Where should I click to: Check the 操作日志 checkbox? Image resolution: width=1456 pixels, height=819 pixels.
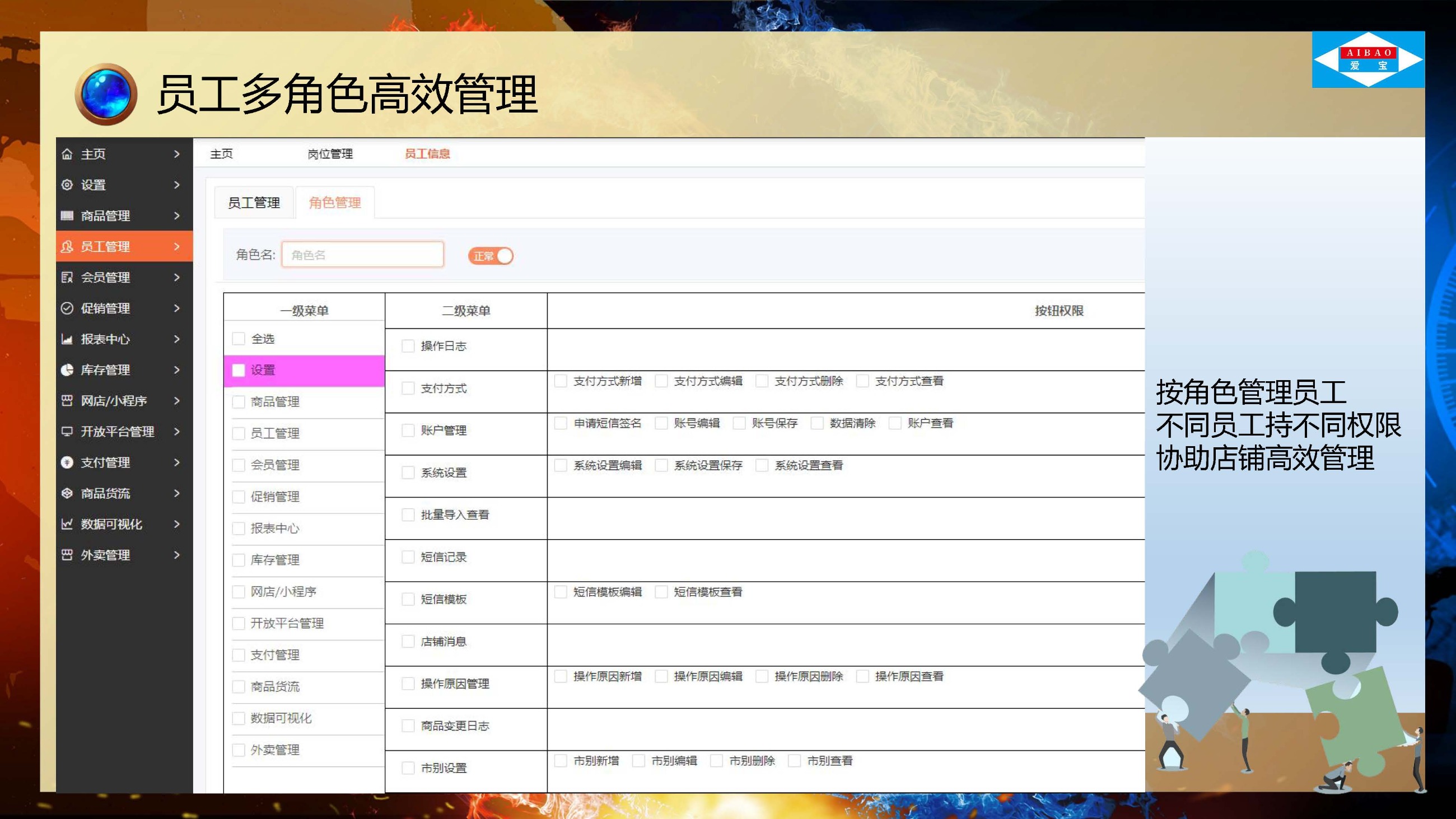pos(408,346)
